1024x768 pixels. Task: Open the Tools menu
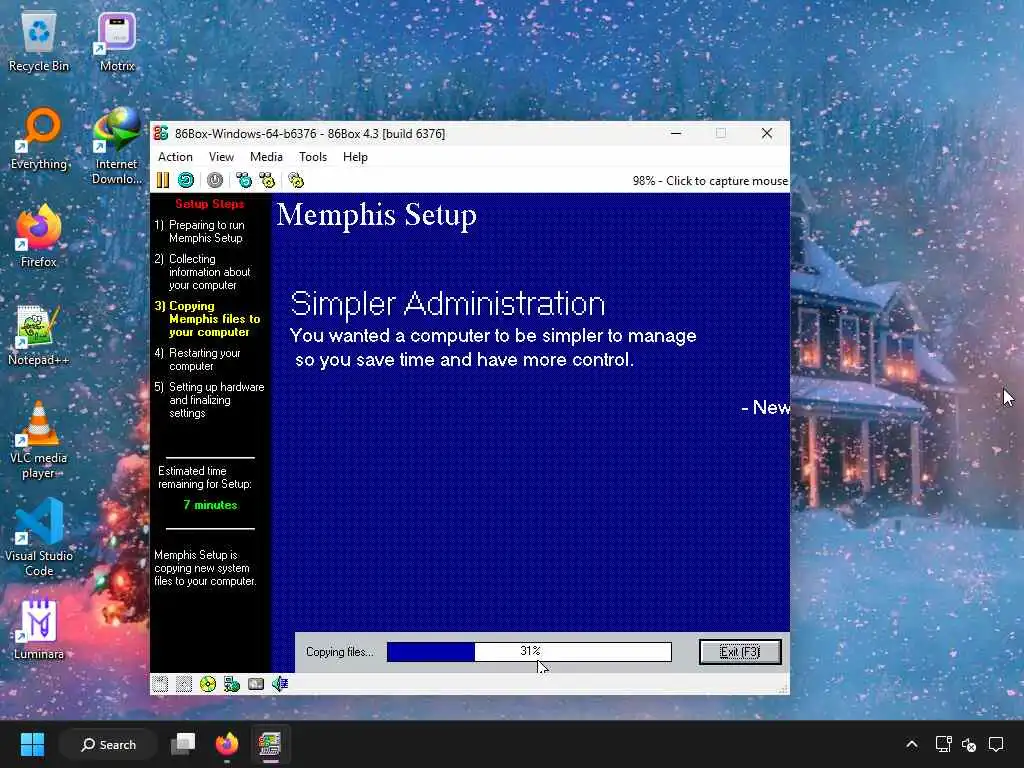(313, 157)
